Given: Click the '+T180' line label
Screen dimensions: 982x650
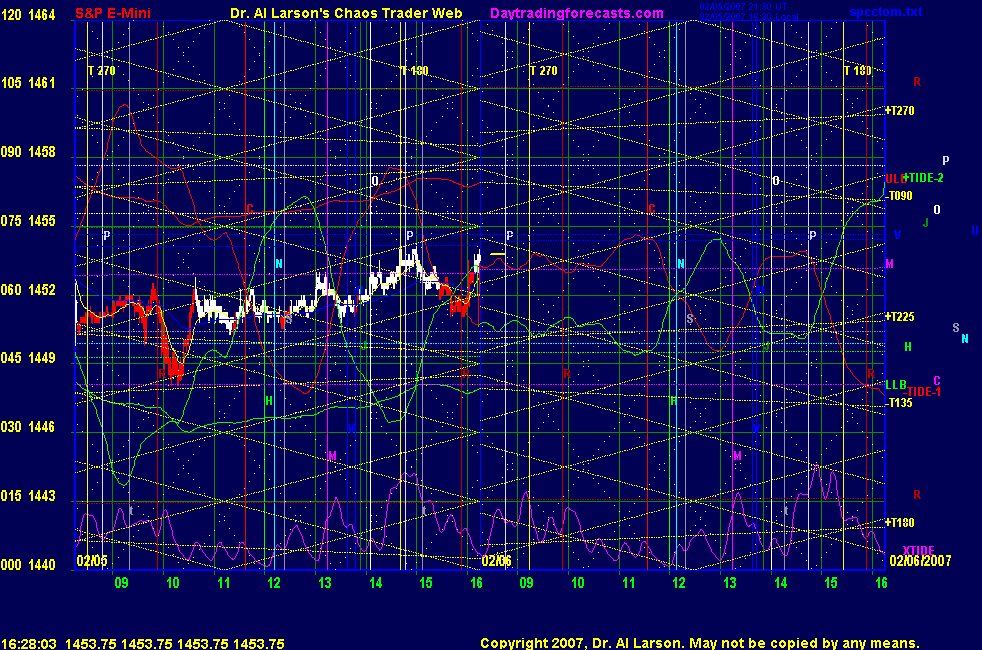Looking at the screenshot, I should pos(900,522).
